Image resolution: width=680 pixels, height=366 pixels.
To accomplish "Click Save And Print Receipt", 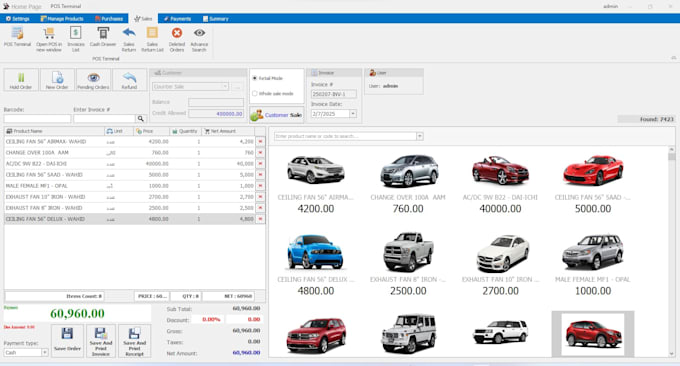I will (x=134, y=340).
